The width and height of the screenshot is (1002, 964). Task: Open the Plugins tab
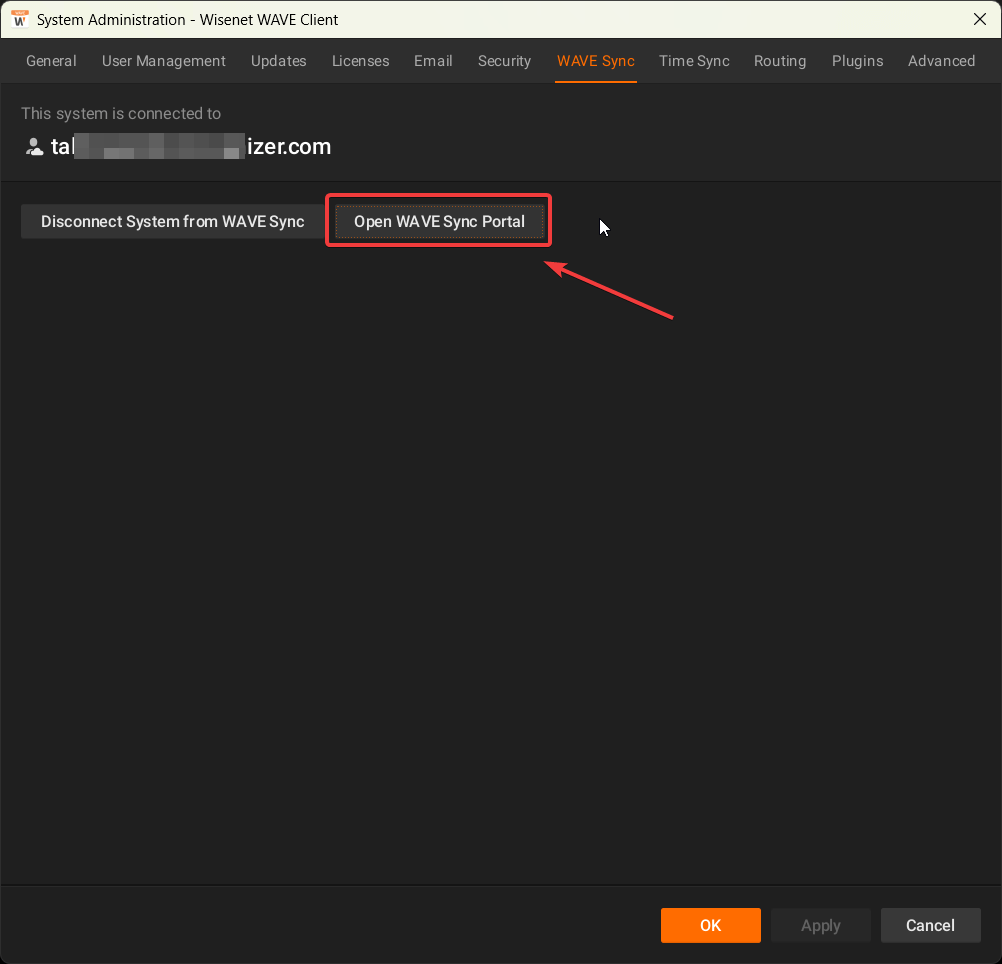pos(858,61)
